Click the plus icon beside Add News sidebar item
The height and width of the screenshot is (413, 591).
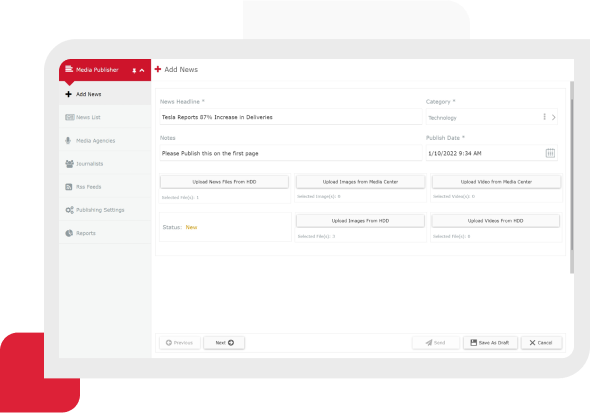click(x=69, y=94)
